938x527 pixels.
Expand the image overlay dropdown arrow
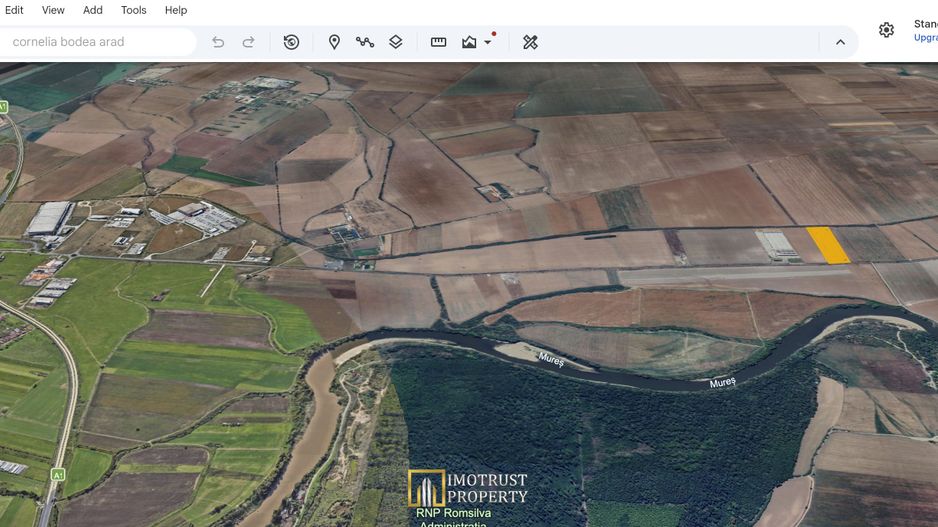click(x=488, y=42)
